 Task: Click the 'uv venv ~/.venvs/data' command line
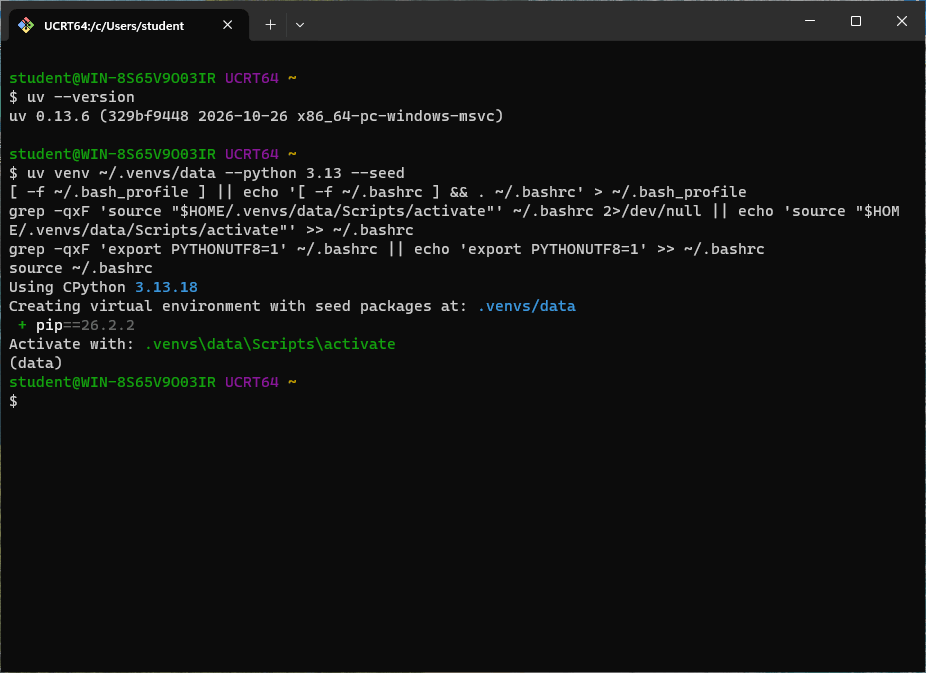coord(207,173)
